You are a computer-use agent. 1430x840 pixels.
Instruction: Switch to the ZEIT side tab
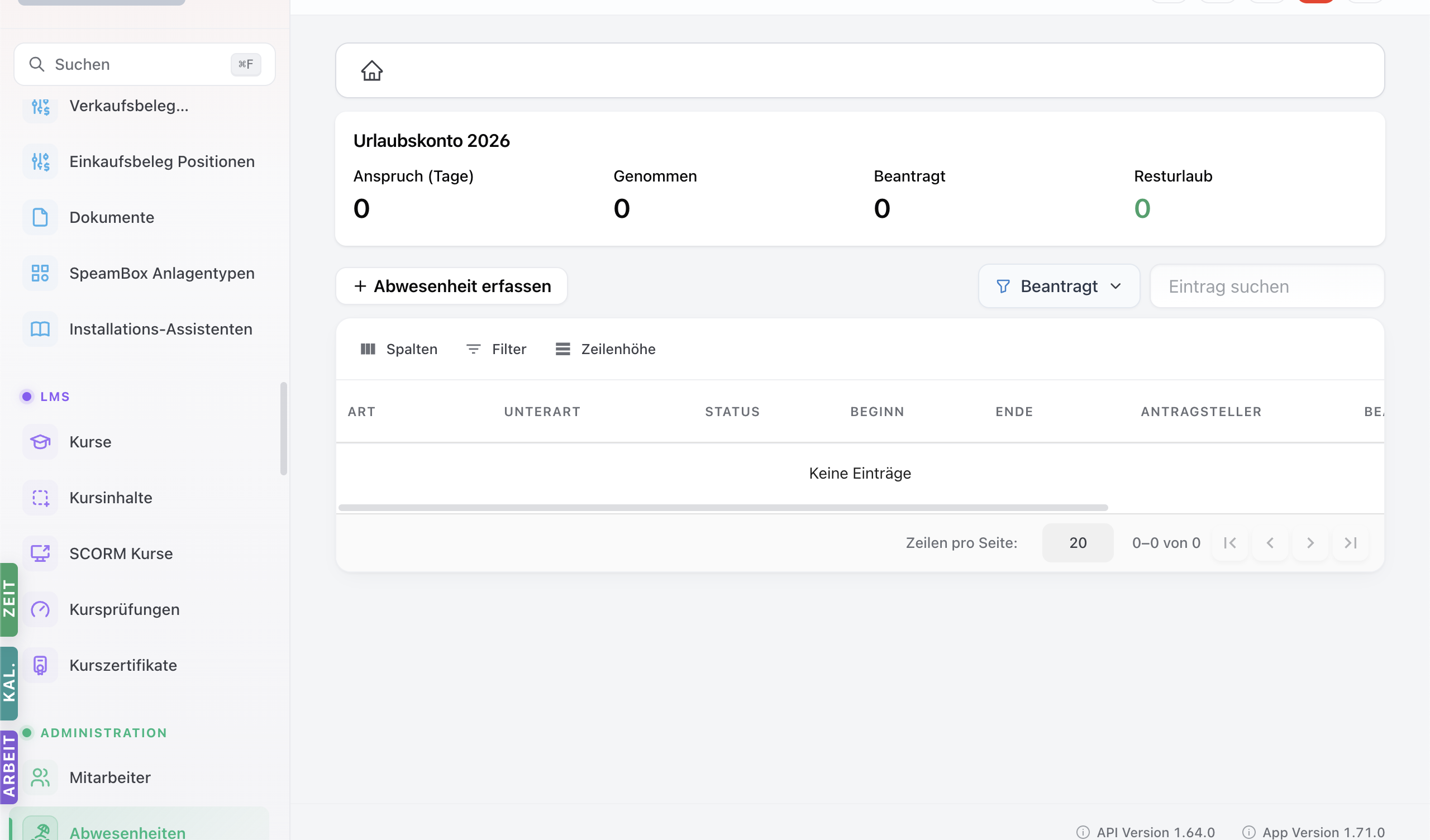[x=9, y=599]
